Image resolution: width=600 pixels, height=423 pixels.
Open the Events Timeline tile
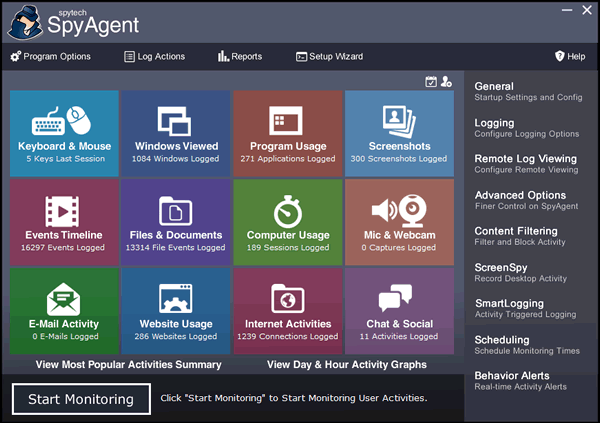64,222
